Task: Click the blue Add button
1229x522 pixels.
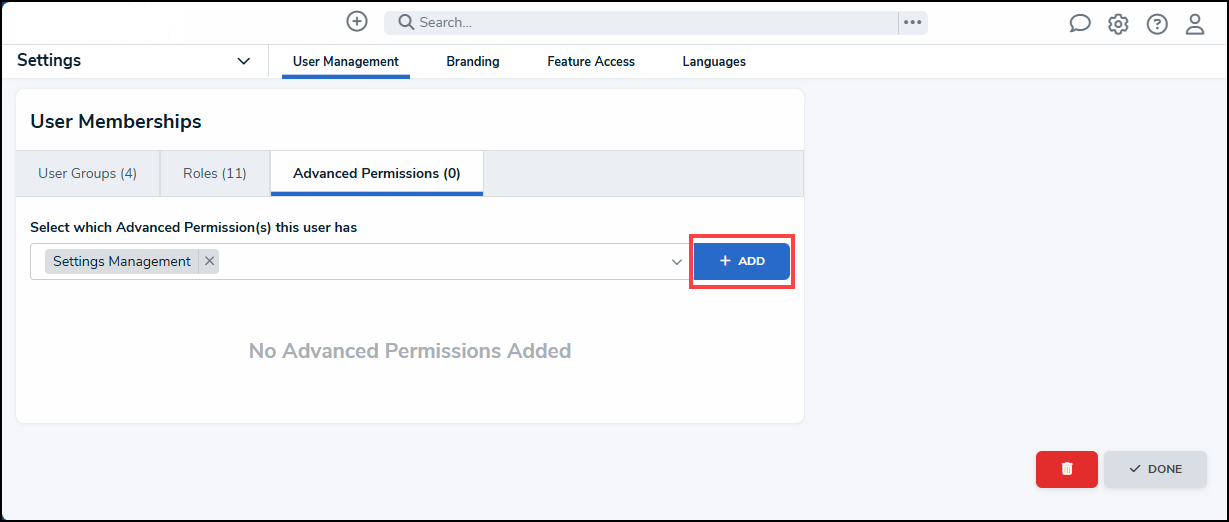Action: 742,261
